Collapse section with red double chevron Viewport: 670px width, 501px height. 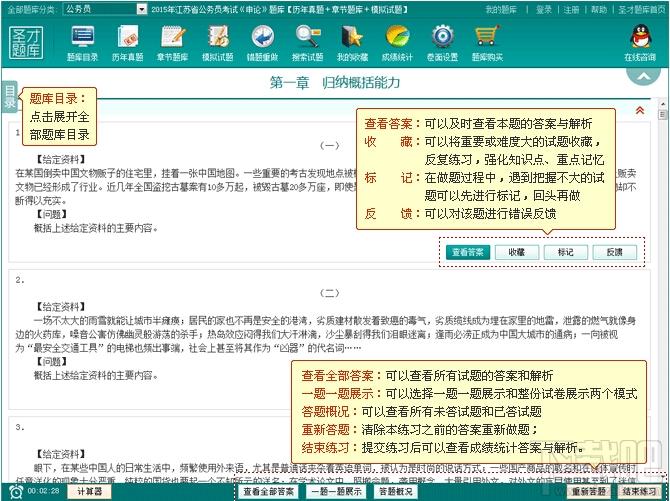tap(640, 110)
